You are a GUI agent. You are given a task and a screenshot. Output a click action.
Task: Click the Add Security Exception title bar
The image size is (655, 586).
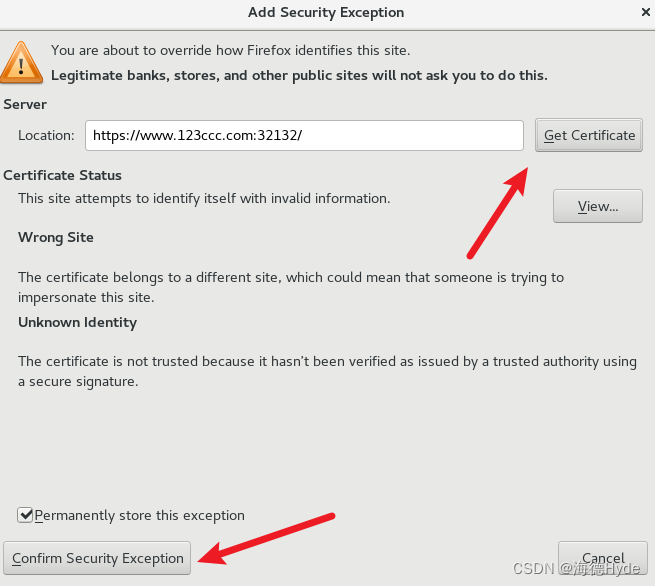pos(326,13)
